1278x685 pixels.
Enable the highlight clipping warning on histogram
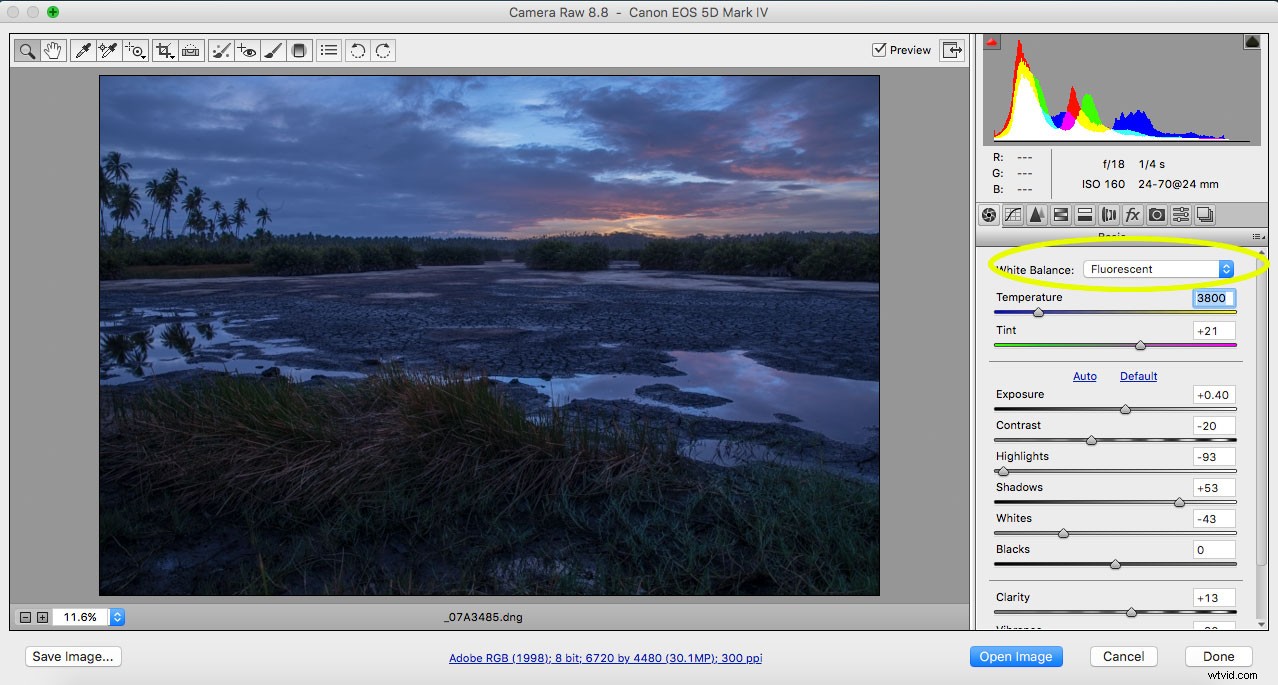coord(1251,42)
